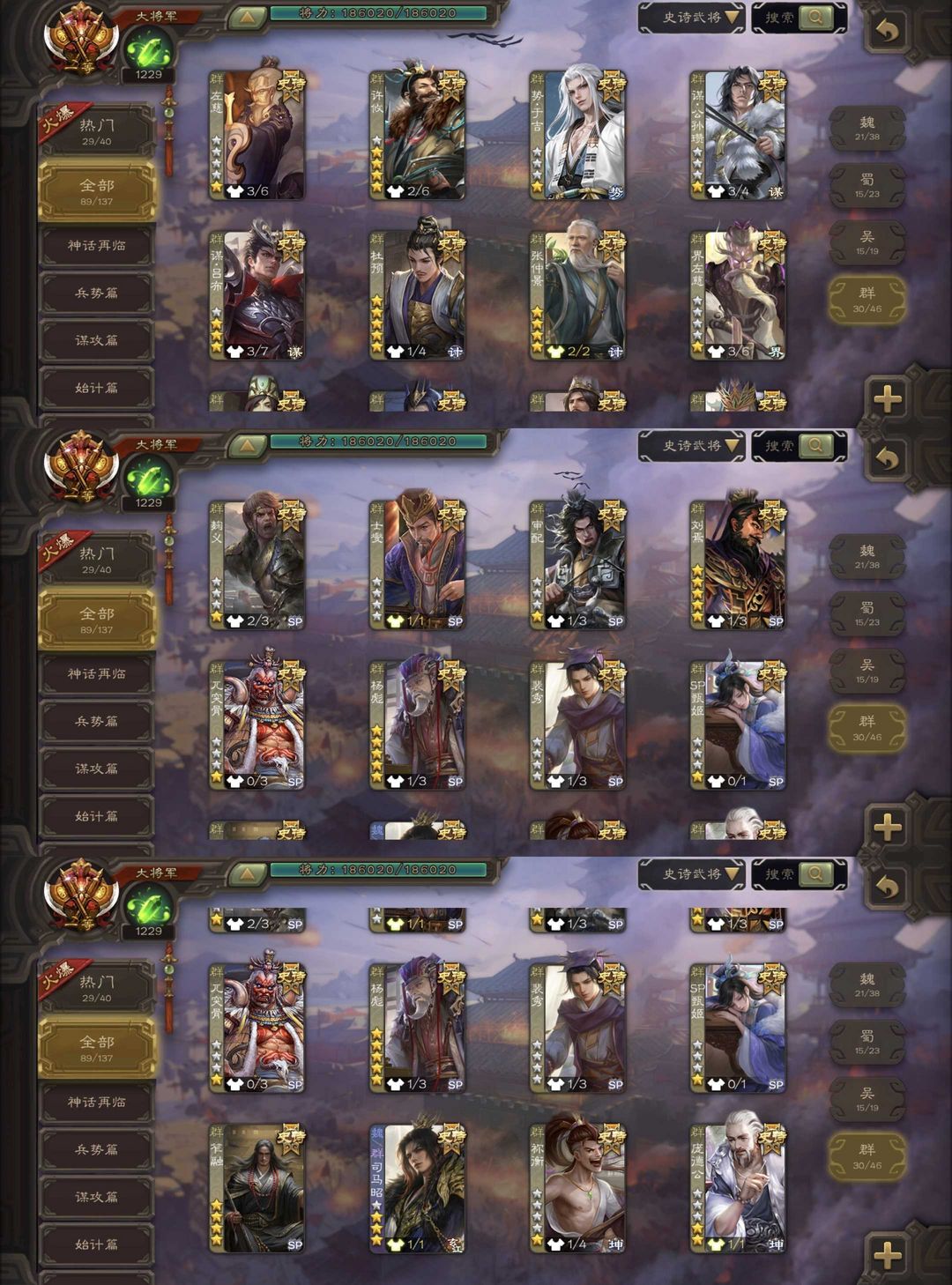This screenshot has width=952, height=1285.
Task: Tap the 坤 mark on 庞德公 card
Action: tap(776, 1244)
